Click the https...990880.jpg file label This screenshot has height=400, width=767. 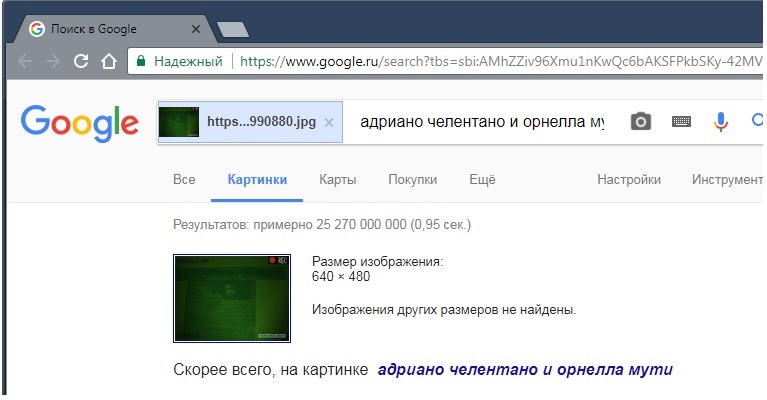(x=261, y=122)
